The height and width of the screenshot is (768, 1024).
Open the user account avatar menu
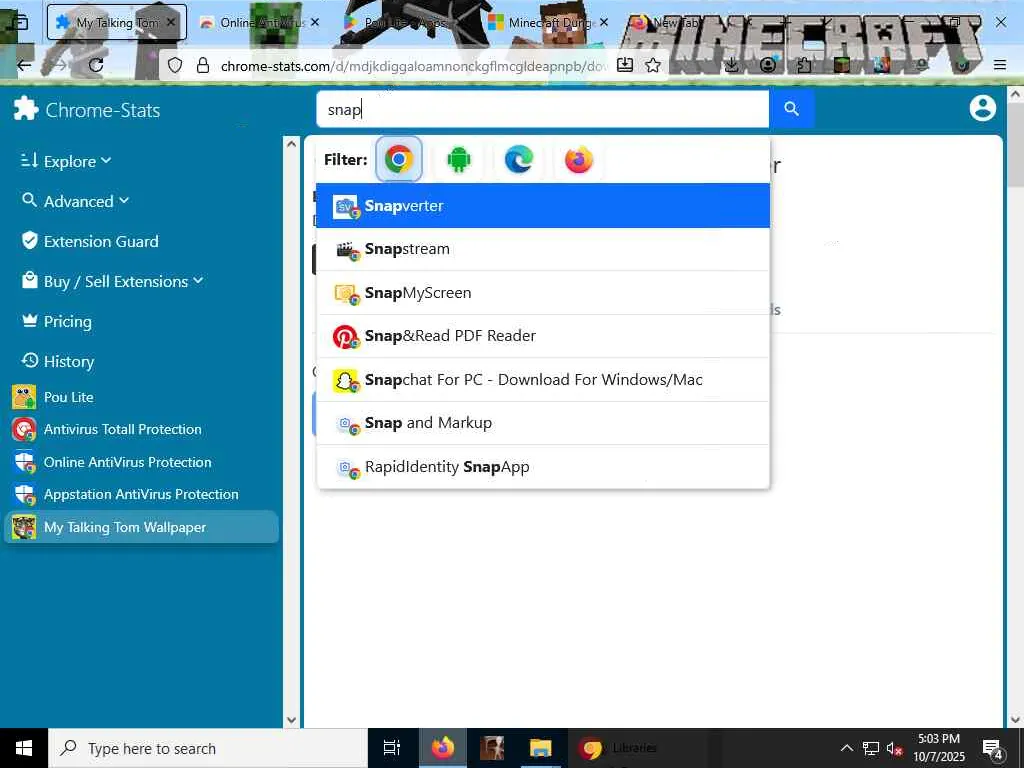coord(982,108)
